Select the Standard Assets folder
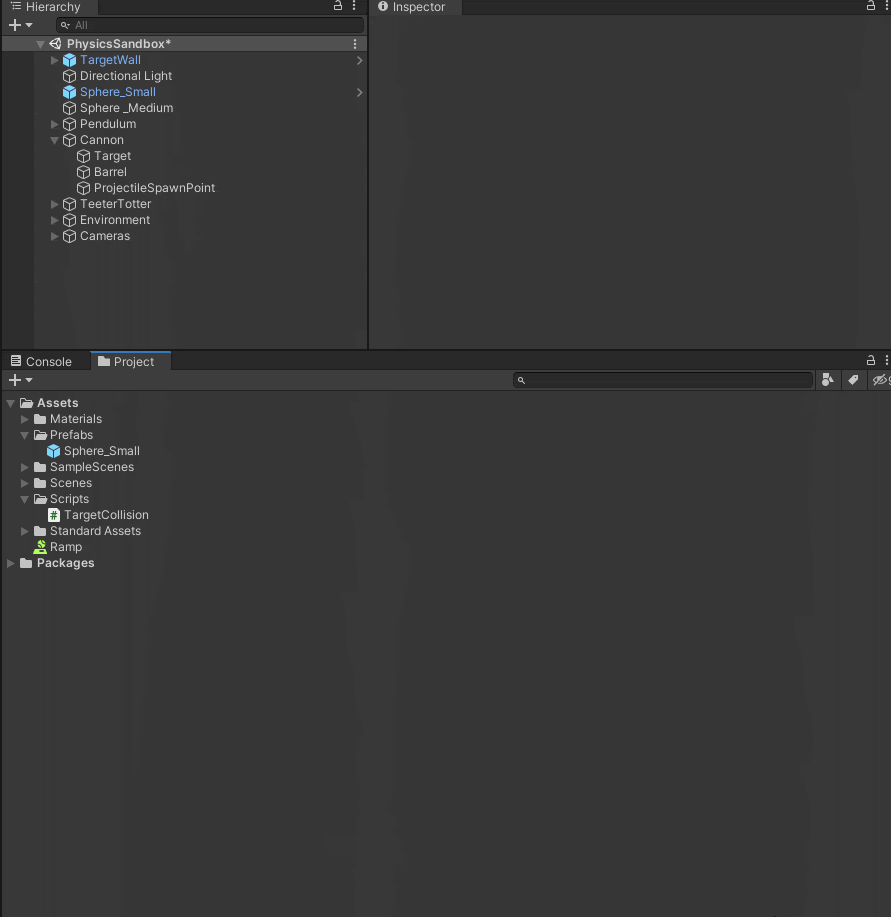 point(95,531)
